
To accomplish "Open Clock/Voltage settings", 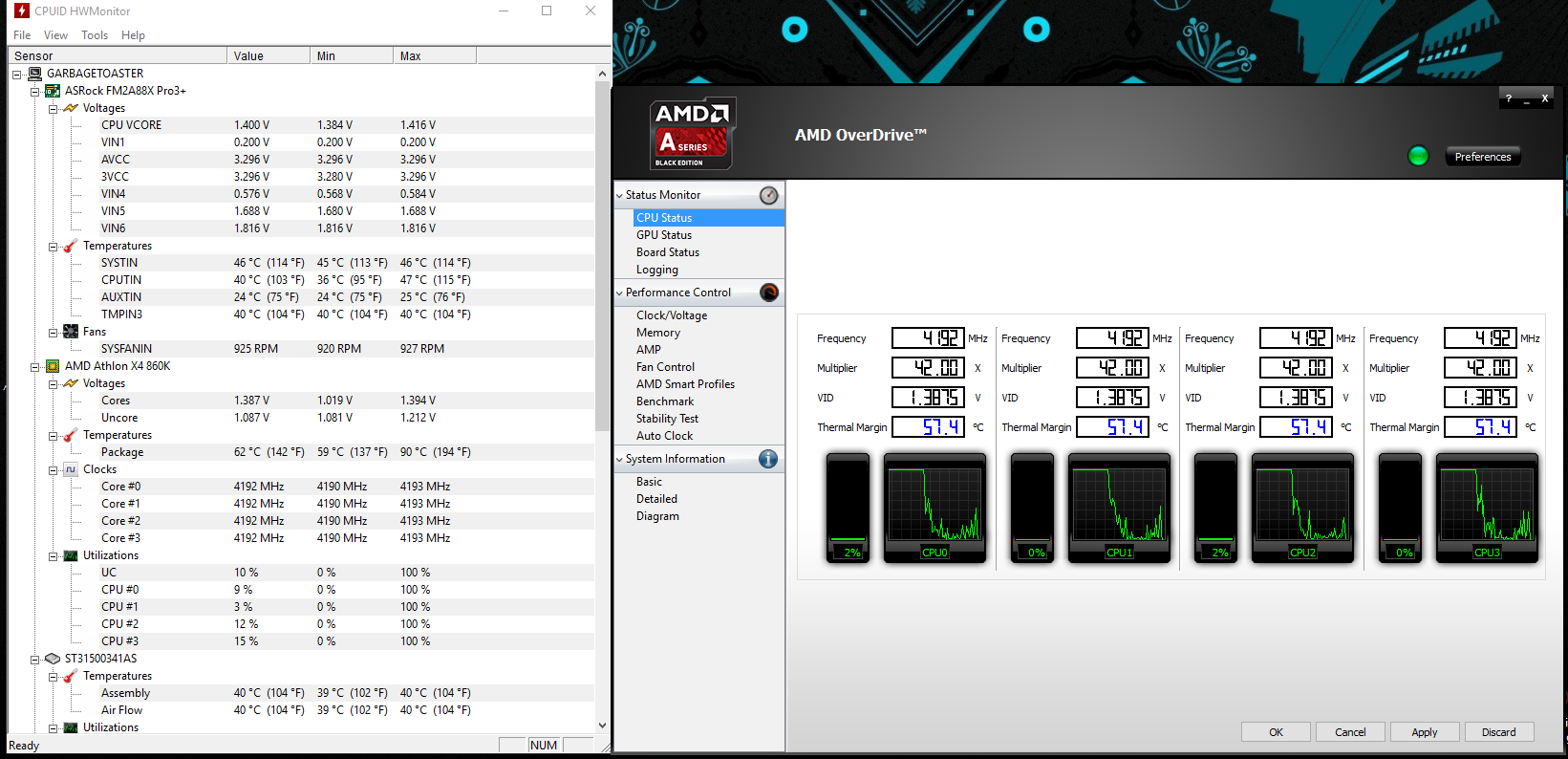I will (672, 315).
